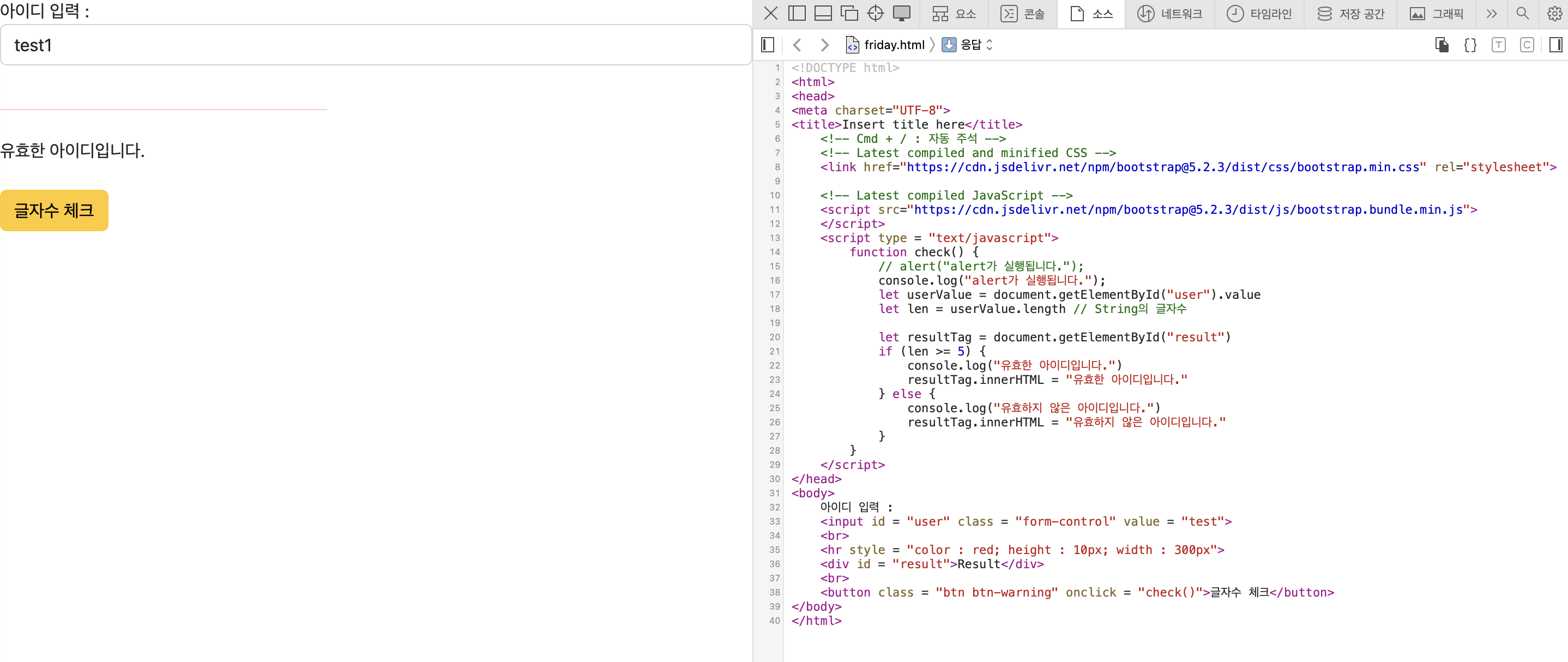Go back in source navigation history
The height and width of the screenshot is (662, 1568).
797,45
